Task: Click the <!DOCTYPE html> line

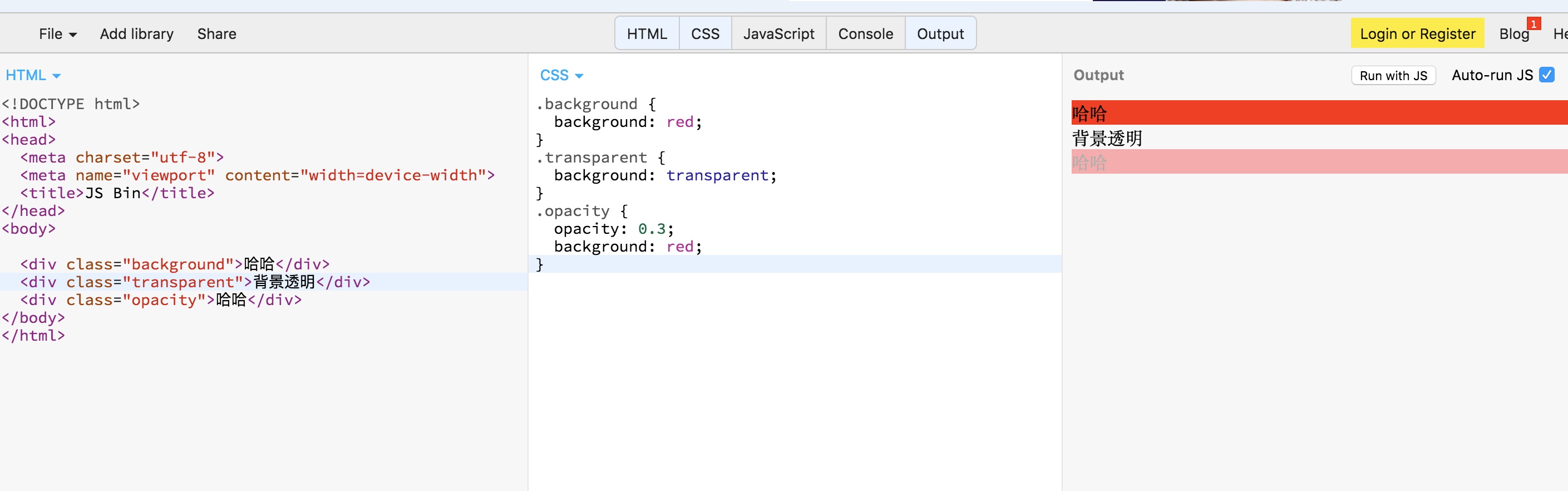Action: 71,104
